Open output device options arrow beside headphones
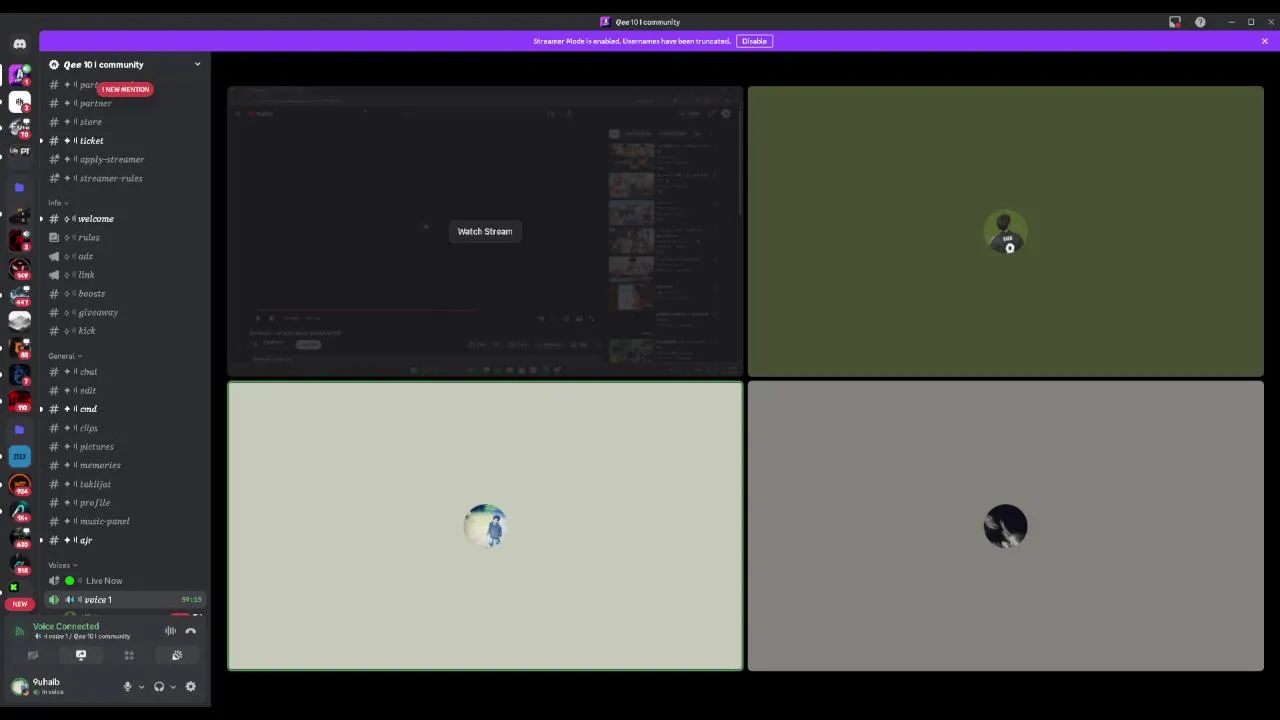Image resolution: width=1280 pixels, height=720 pixels. click(x=173, y=687)
